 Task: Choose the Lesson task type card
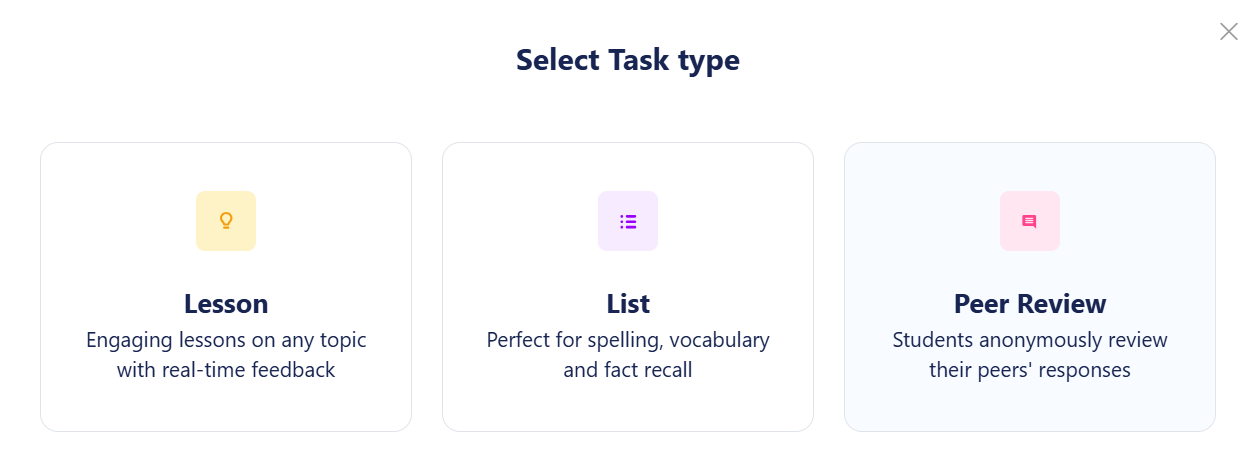[x=226, y=287]
